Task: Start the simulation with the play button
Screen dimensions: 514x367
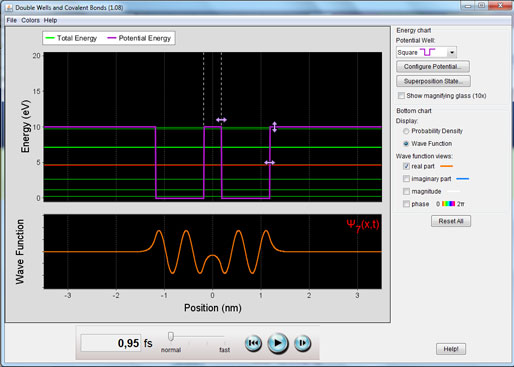Action: coord(278,343)
